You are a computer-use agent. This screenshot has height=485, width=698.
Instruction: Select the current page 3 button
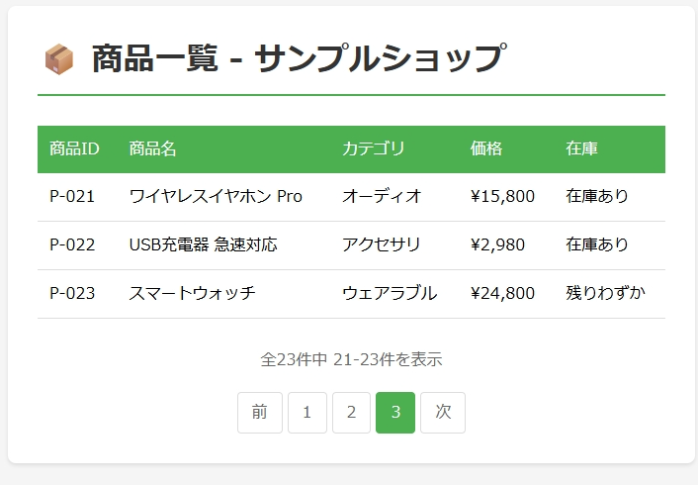[395, 412]
